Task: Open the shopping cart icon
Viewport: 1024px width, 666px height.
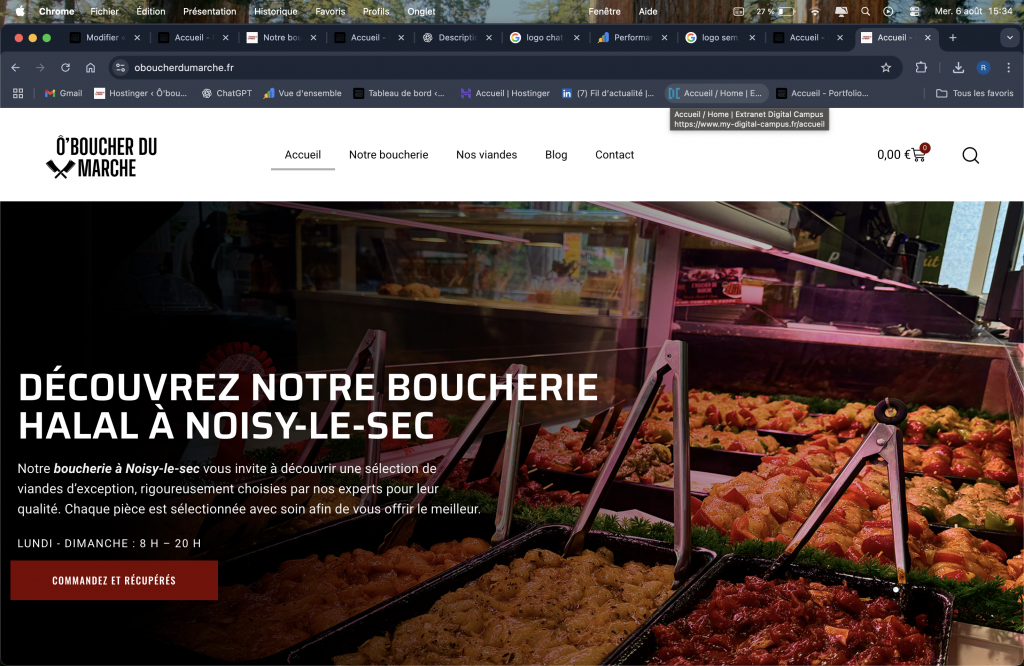Action: point(917,155)
